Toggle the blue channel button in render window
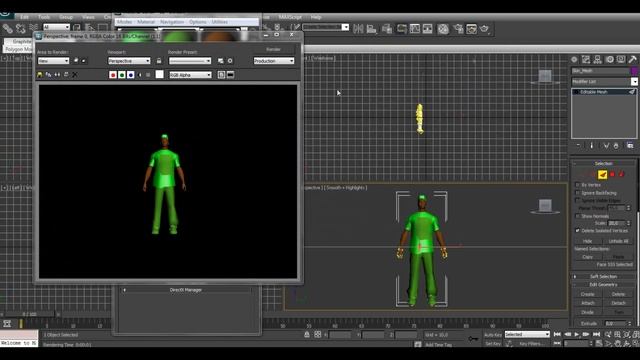640x360 pixels. point(131,75)
